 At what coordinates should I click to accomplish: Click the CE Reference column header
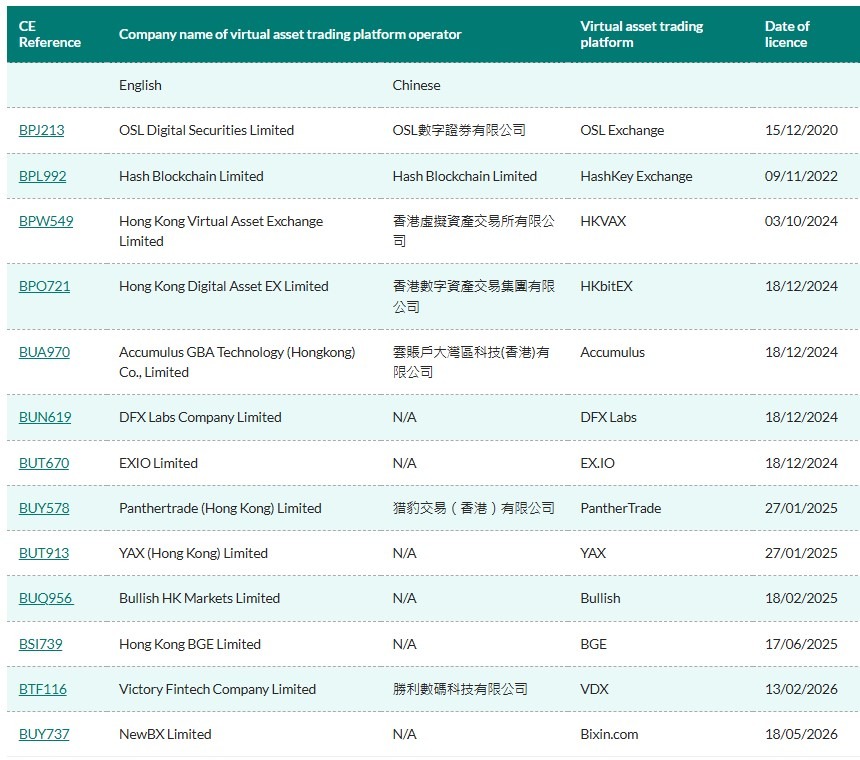point(49,34)
